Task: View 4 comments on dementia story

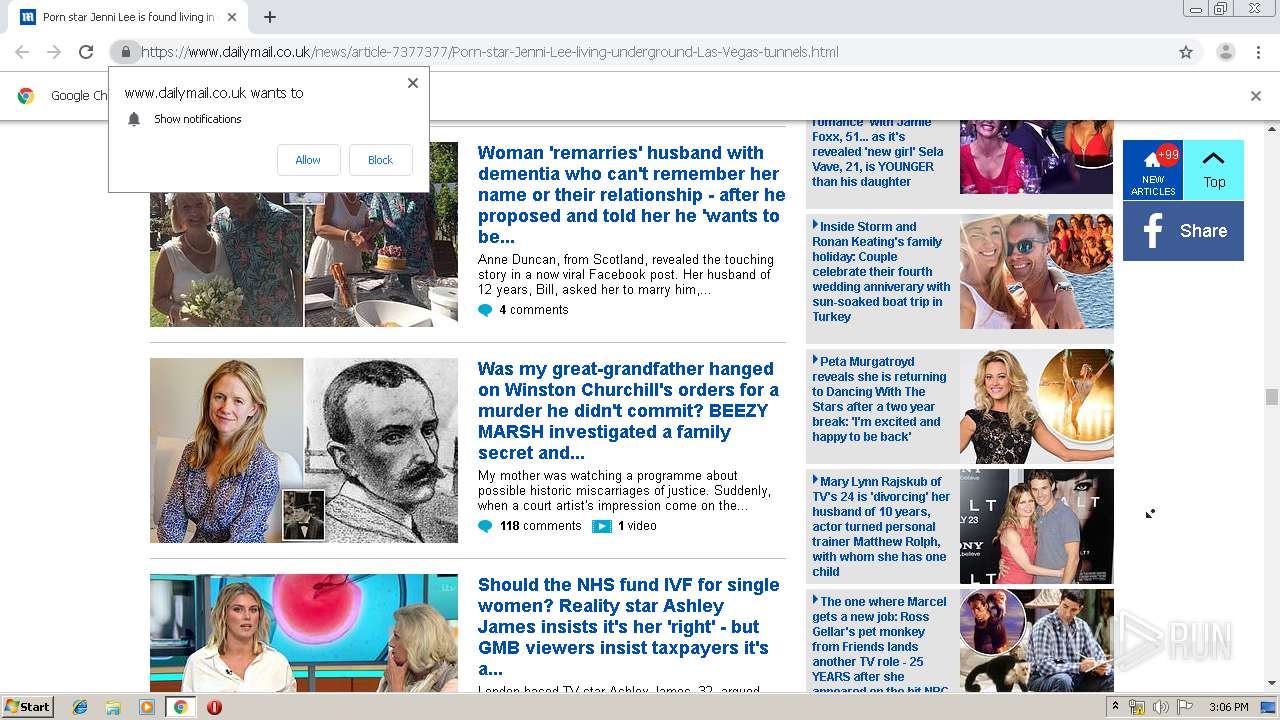Action: pyautogui.click(x=533, y=310)
